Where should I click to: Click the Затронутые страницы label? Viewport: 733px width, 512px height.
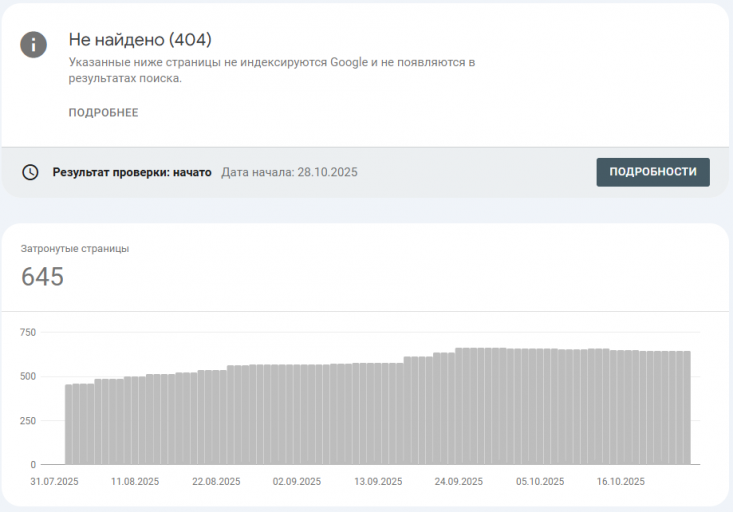75,249
